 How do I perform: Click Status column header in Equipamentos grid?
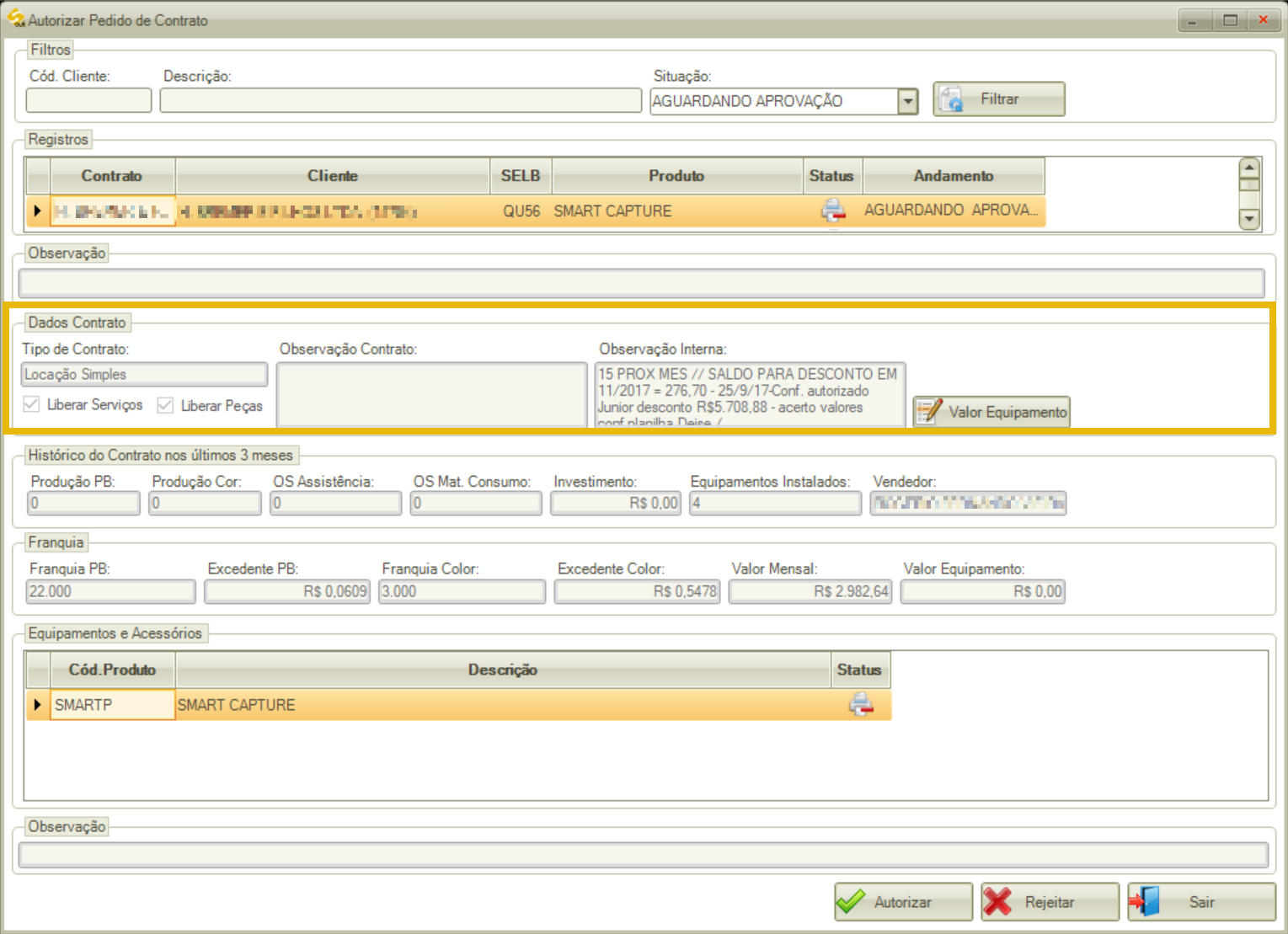click(x=860, y=670)
